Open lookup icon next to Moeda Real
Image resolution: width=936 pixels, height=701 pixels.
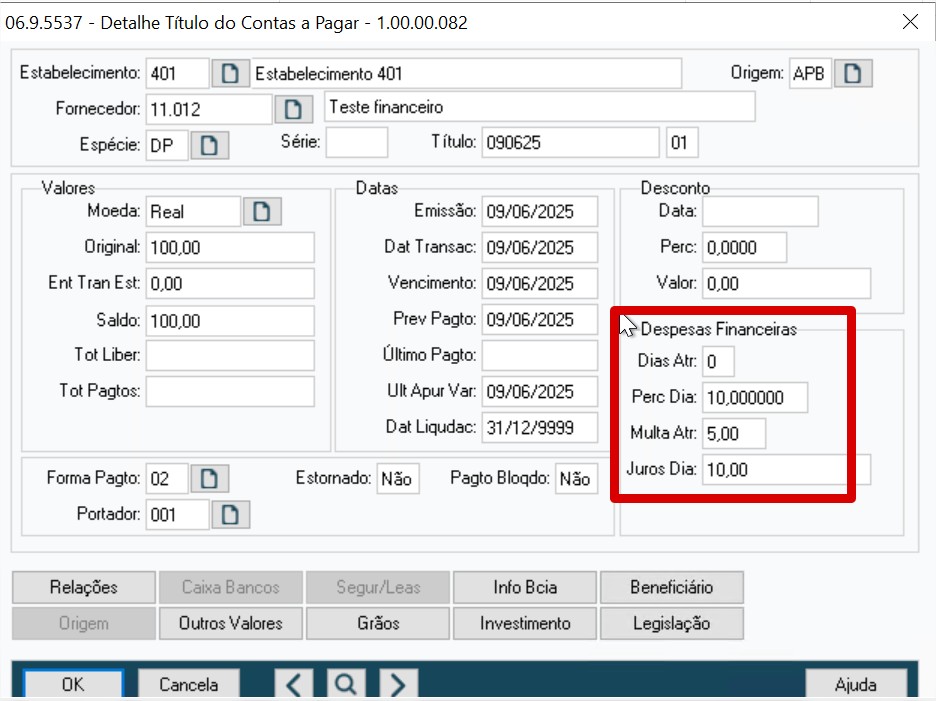(261, 211)
